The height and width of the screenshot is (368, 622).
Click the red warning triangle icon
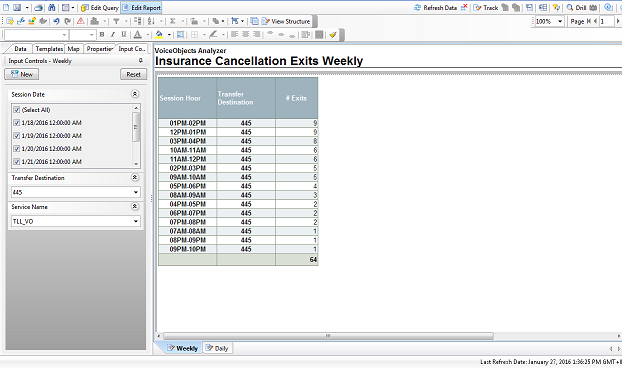click(x=81, y=21)
